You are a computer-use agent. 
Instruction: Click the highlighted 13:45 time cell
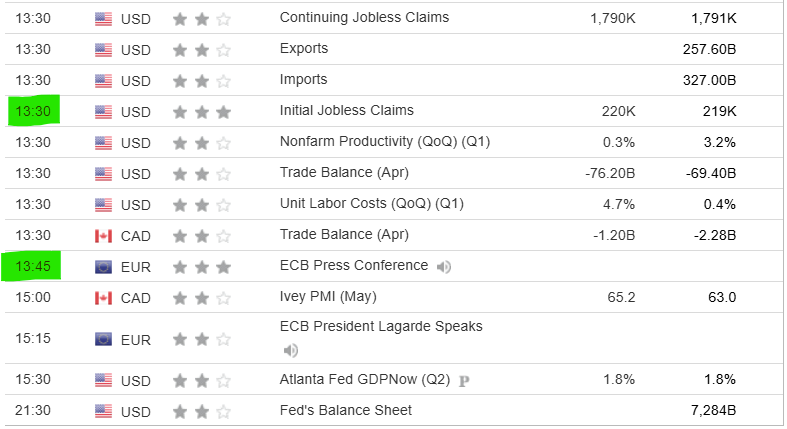click(x=34, y=267)
